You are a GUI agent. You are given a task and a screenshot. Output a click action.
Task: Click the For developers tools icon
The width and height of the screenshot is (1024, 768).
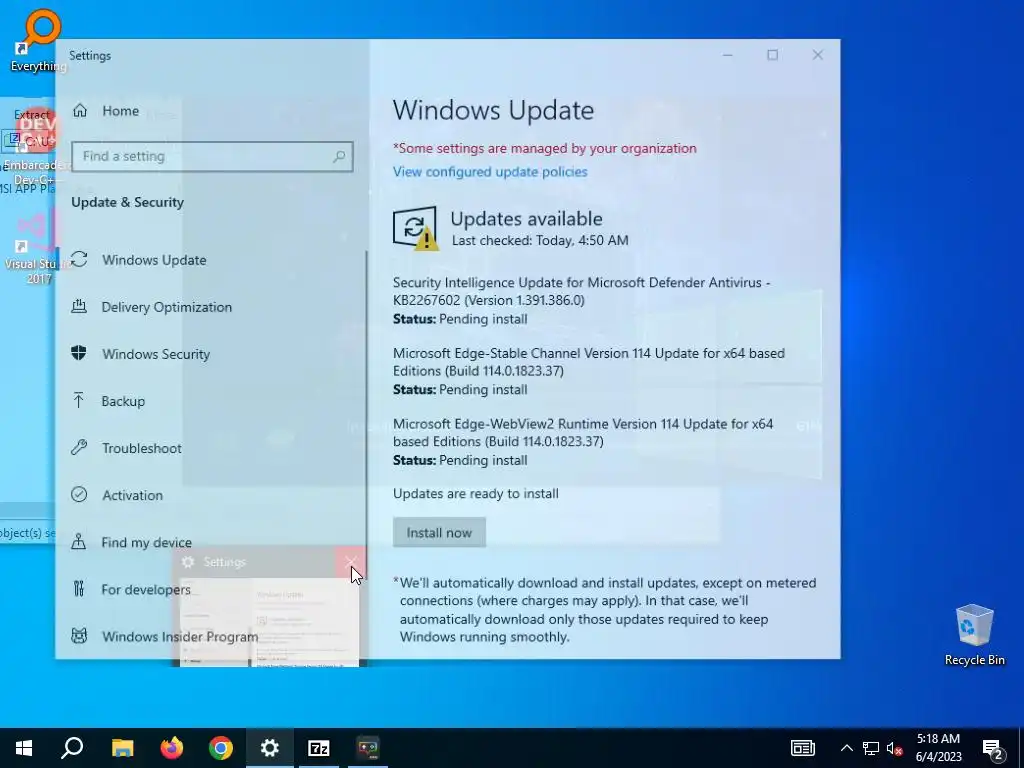click(x=79, y=589)
